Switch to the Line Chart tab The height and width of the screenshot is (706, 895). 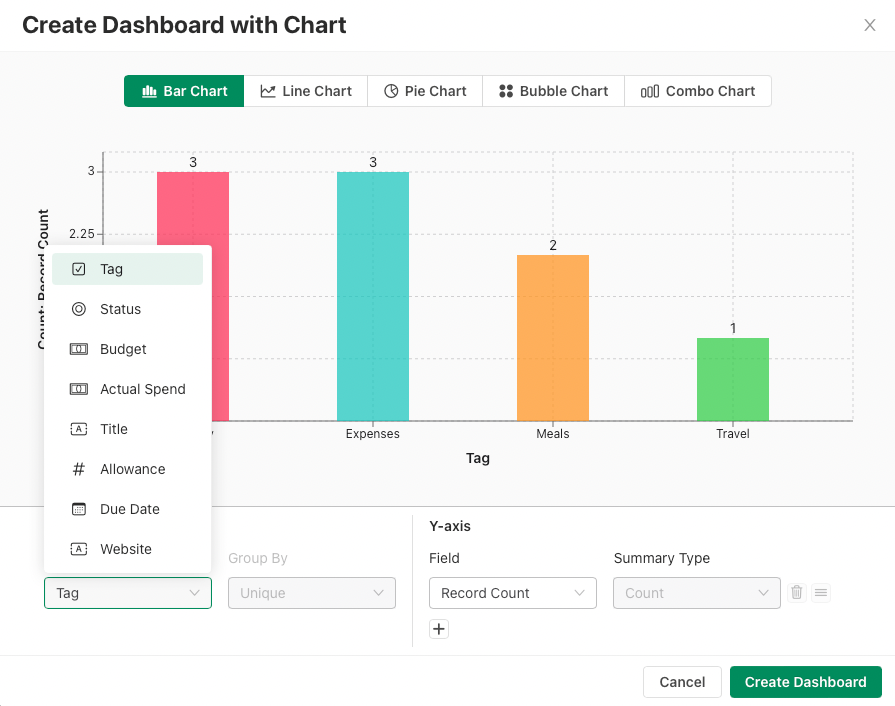point(306,91)
